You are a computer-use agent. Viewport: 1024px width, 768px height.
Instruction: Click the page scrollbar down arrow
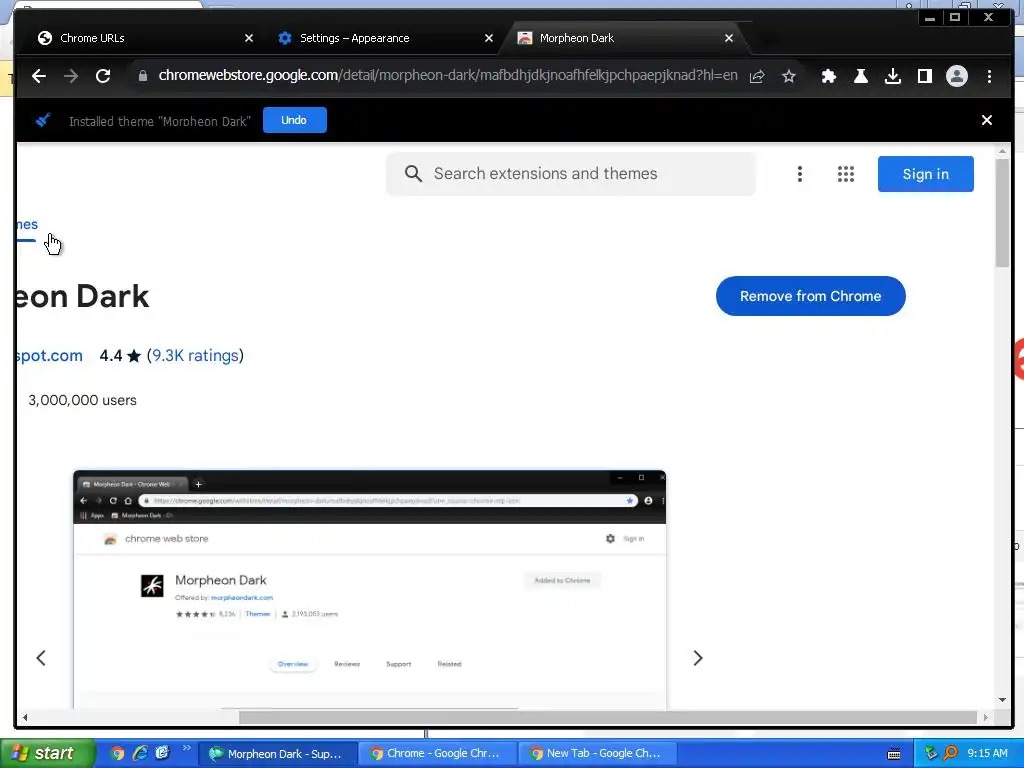(x=1002, y=700)
